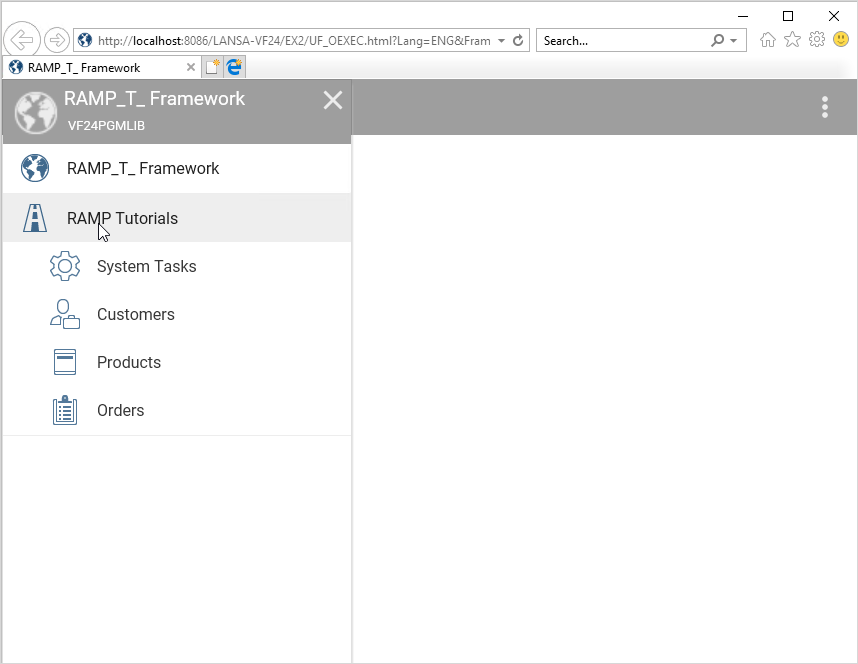Click the smiley feedback icon
This screenshot has height=664, width=858.
click(840, 39)
